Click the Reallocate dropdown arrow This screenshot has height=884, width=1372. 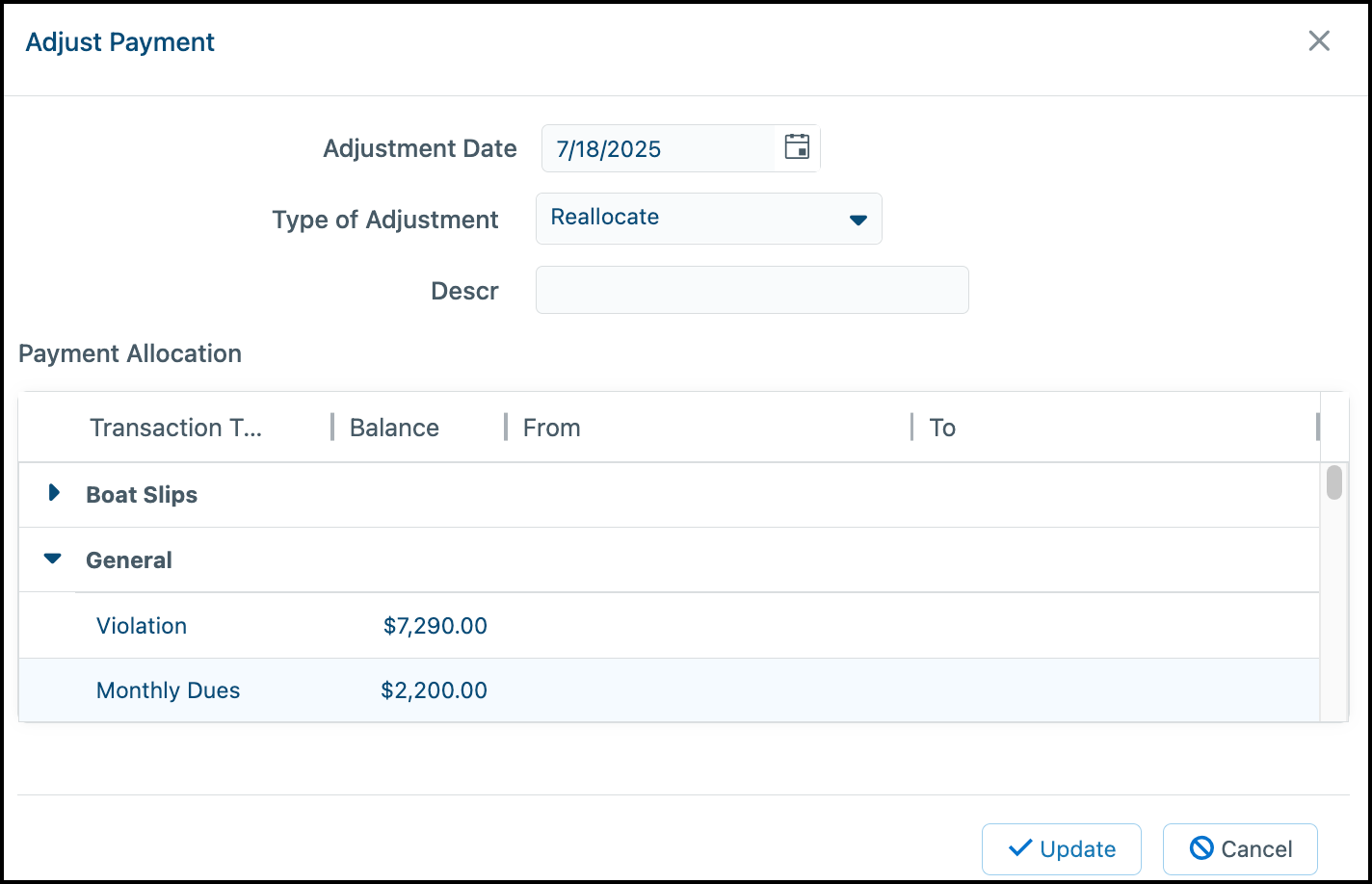[857, 220]
